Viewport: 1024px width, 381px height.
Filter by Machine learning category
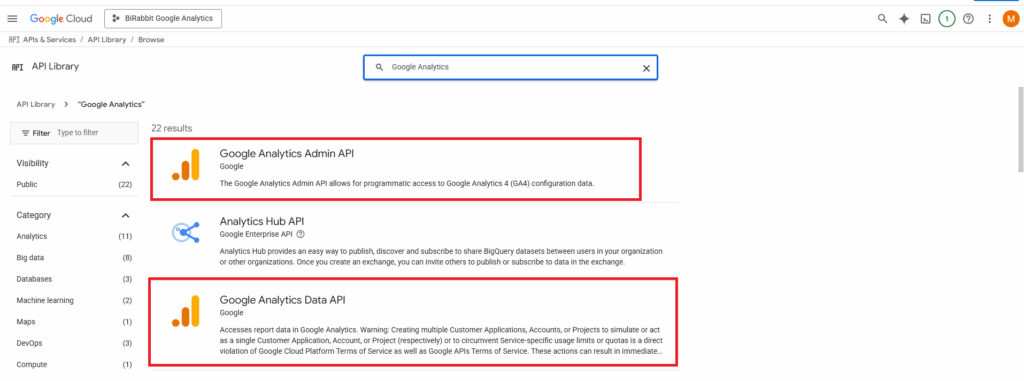pos(45,301)
